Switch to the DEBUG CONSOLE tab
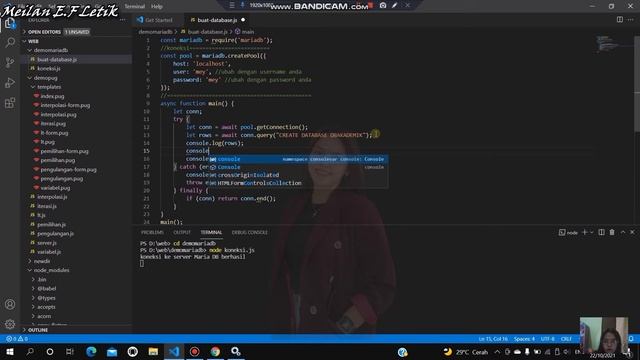The width and height of the screenshot is (640, 360). point(250,232)
